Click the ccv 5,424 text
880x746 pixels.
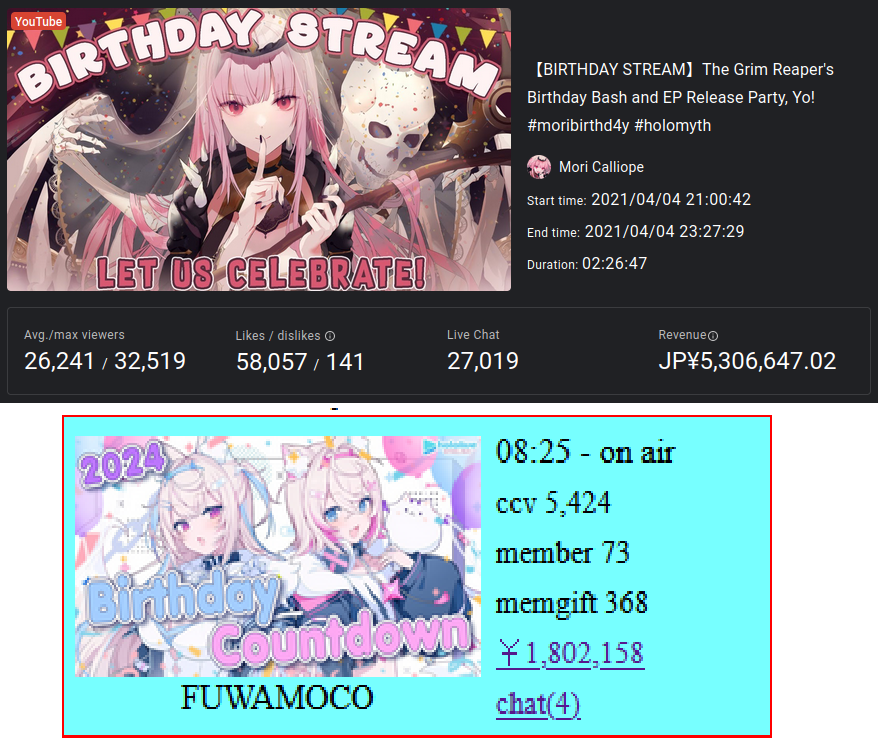tap(553, 503)
